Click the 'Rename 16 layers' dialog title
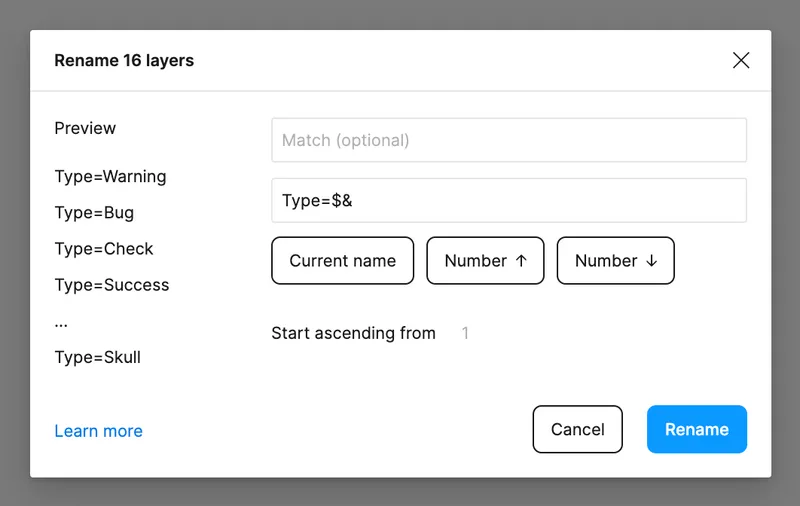Image resolution: width=800 pixels, height=506 pixels. 124,60
